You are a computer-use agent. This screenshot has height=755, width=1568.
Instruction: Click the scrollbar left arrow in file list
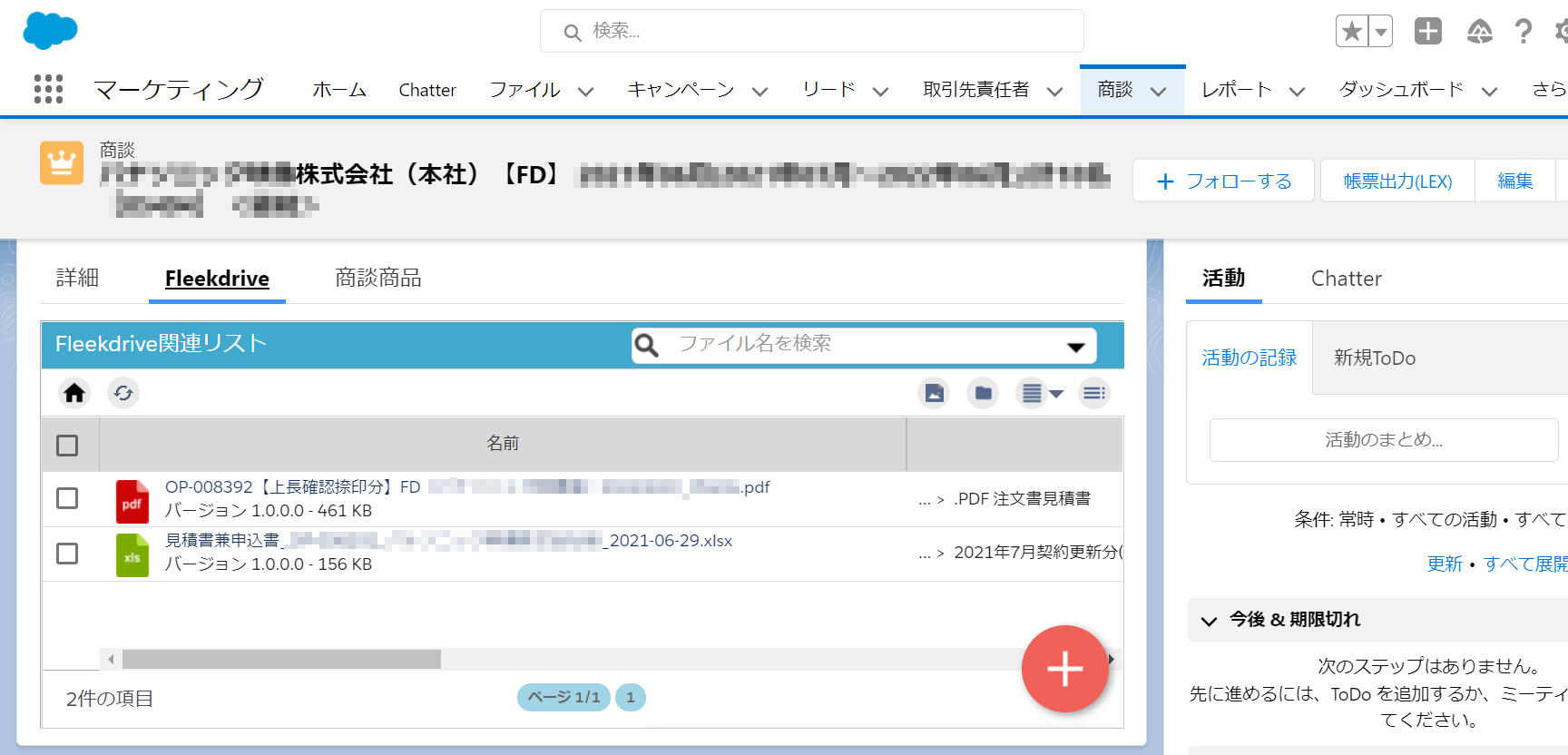[111, 659]
